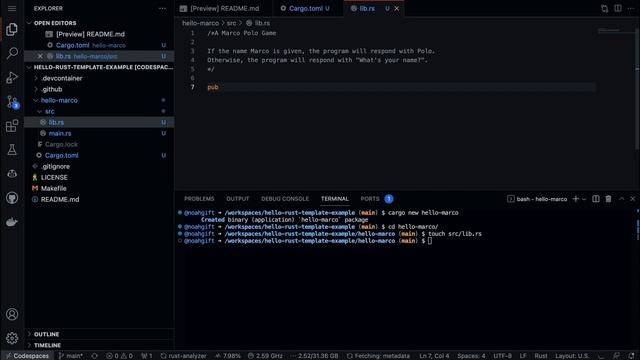The width and height of the screenshot is (640, 360).
Task: Expand the Timeline section
Action: (x=99, y=345)
